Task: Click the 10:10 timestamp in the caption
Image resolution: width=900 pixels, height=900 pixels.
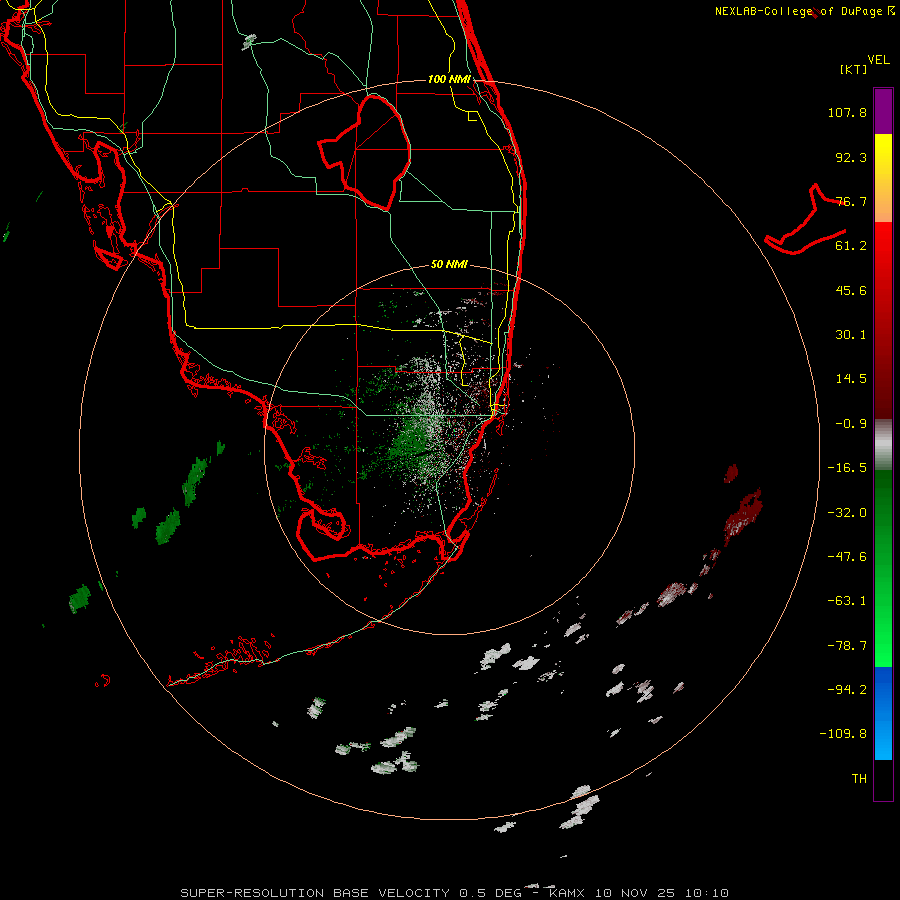Action: 709,893
